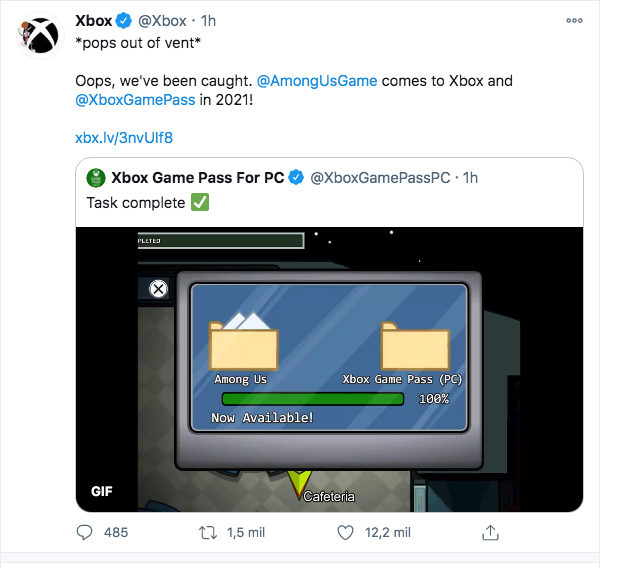This screenshot has height=568, width=623.
Task: Like the tweet with the heart icon
Action: pyautogui.click(x=345, y=533)
